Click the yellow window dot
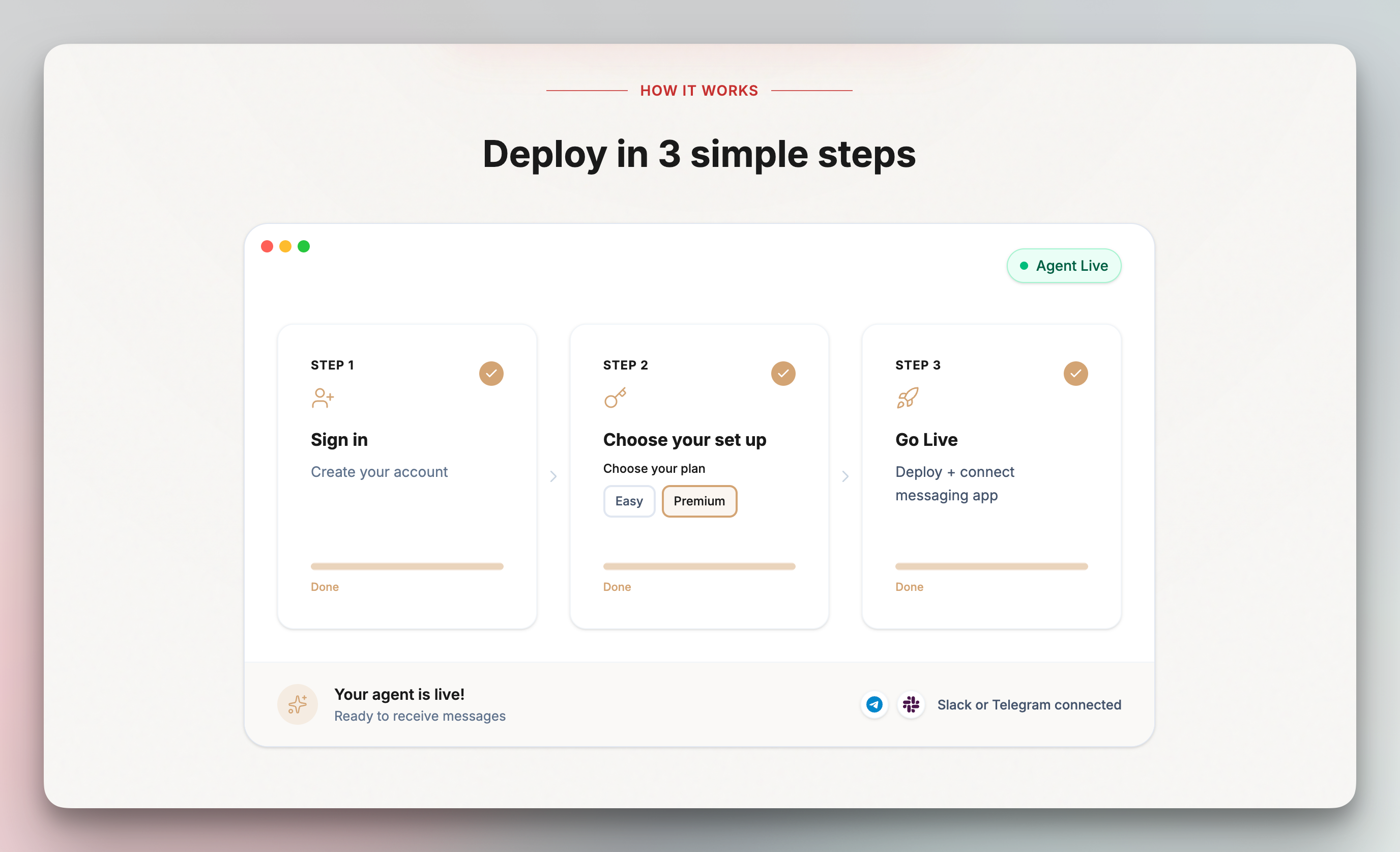This screenshot has height=852, width=1400. pos(285,246)
